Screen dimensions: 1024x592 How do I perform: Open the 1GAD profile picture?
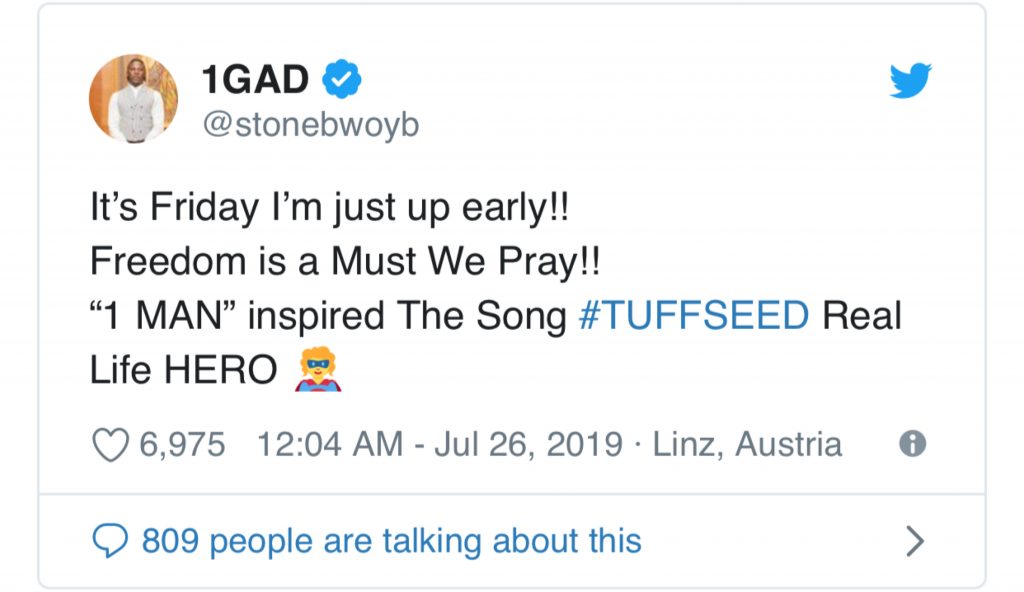pos(133,98)
